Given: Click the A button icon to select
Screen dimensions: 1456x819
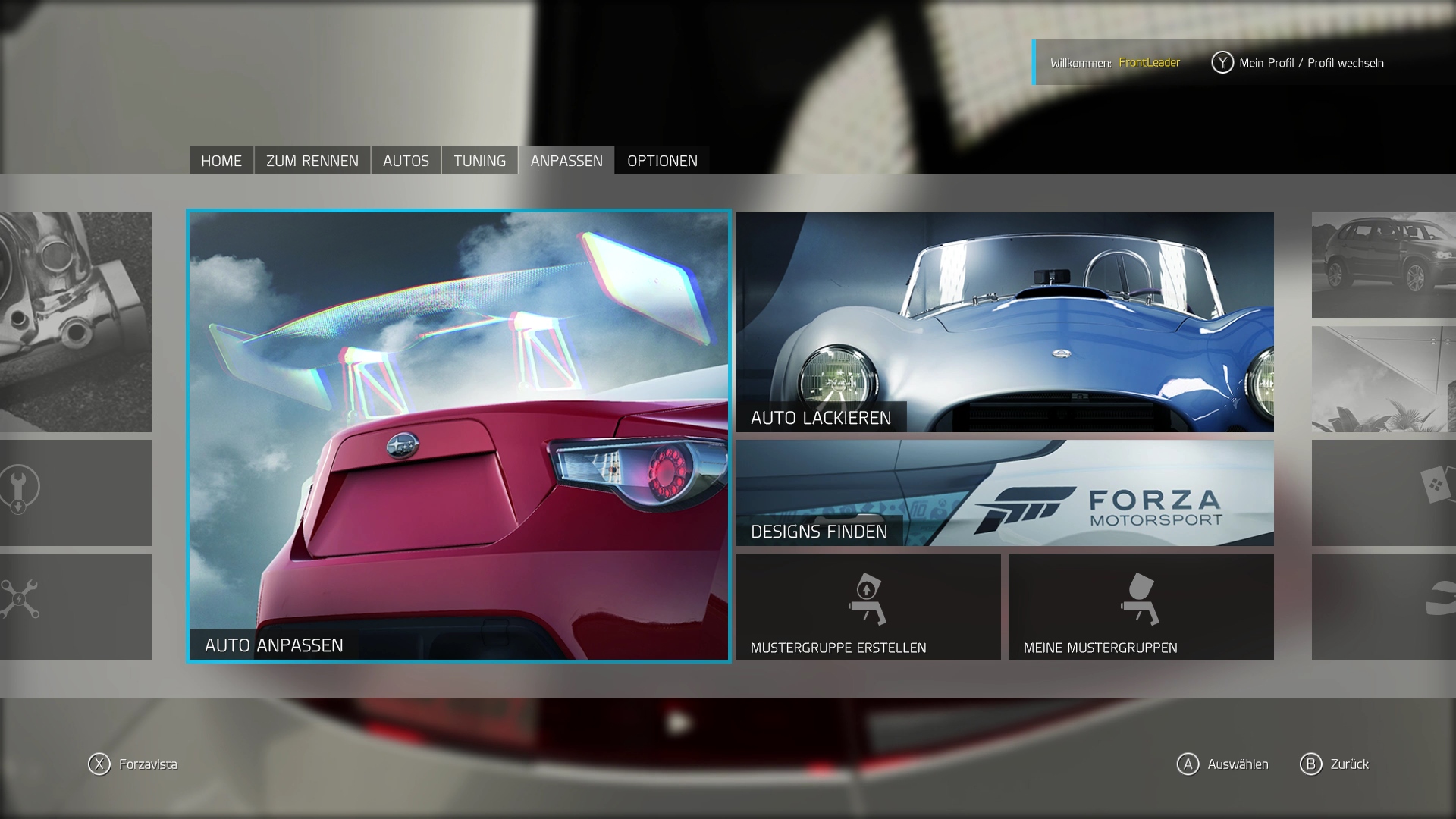Looking at the screenshot, I should [1188, 764].
